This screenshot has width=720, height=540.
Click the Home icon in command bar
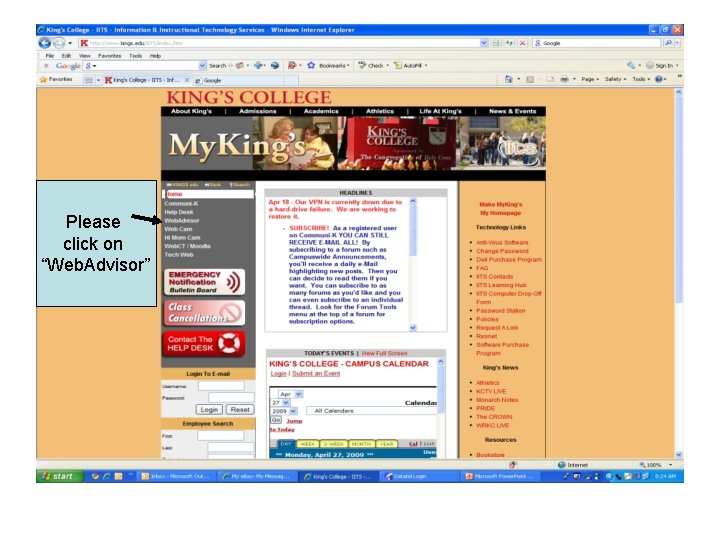[508, 79]
